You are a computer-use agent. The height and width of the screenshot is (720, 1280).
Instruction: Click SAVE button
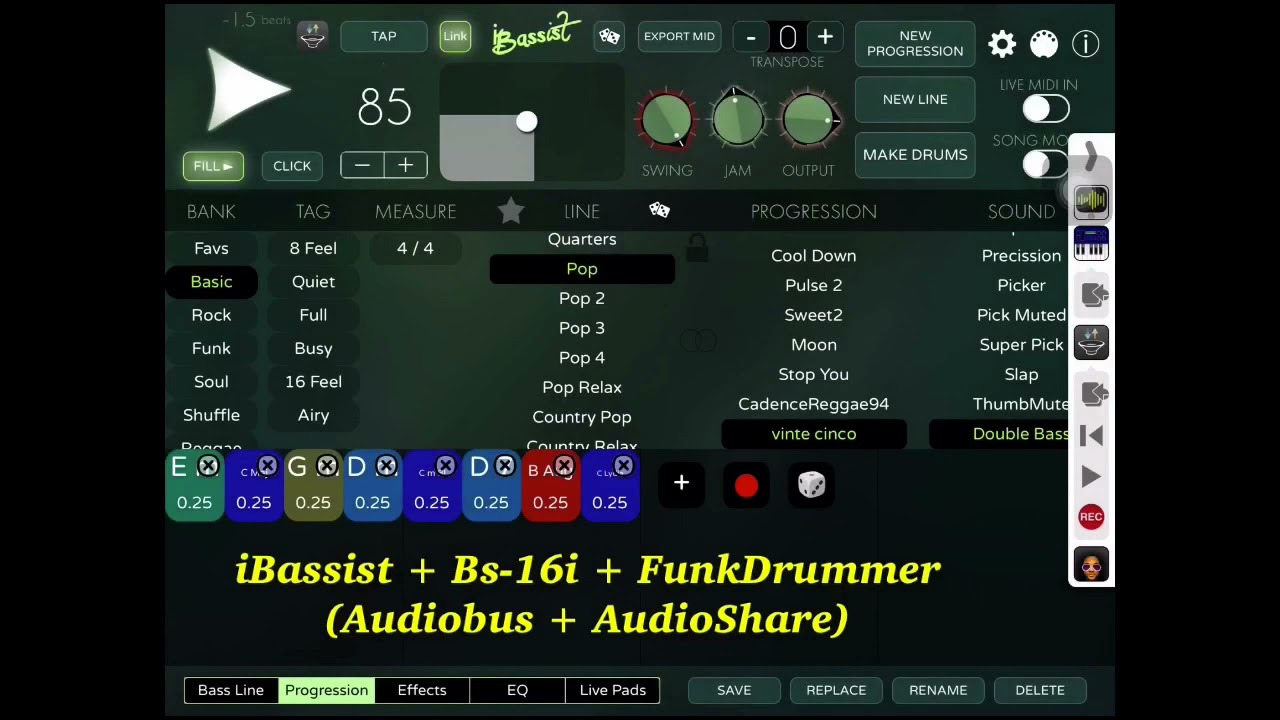click(734, 690)
